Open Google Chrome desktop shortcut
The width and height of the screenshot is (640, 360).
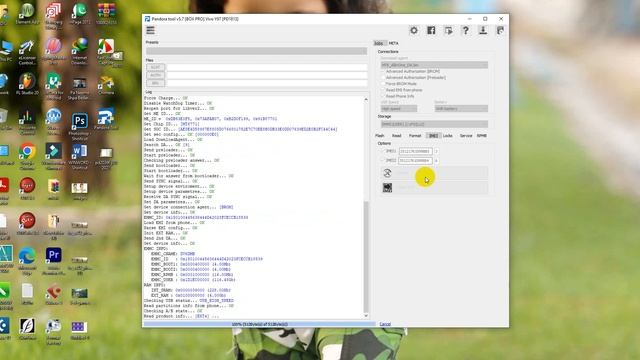(27, 156)
